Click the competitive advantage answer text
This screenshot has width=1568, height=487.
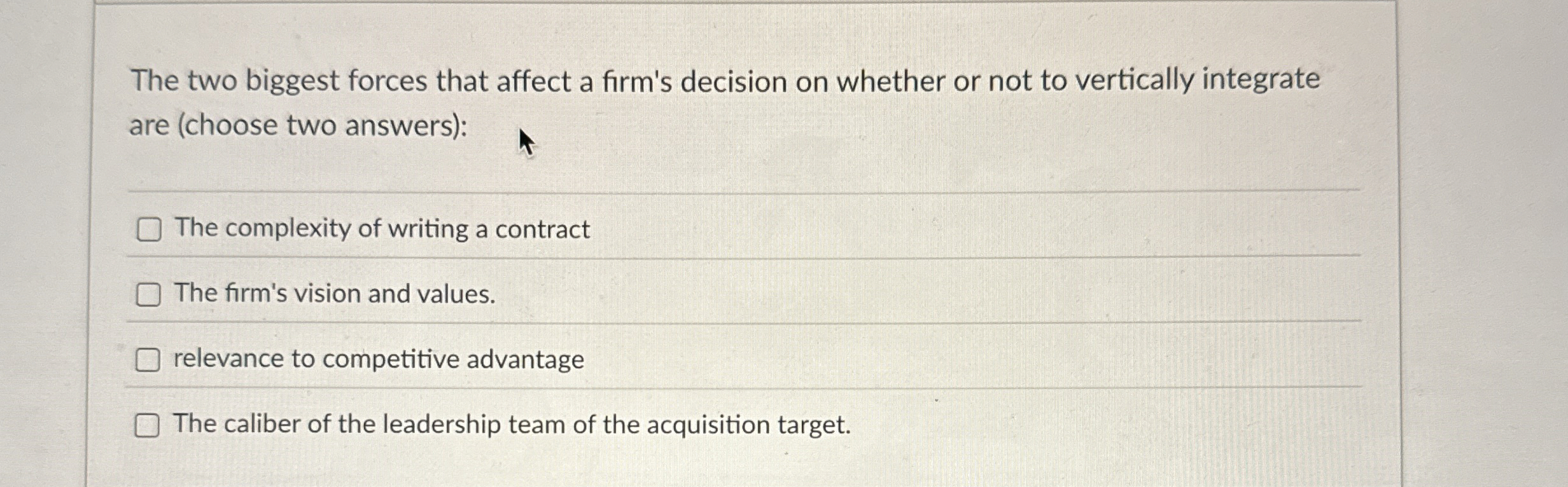pyautogui.click(x=377, y=359)
